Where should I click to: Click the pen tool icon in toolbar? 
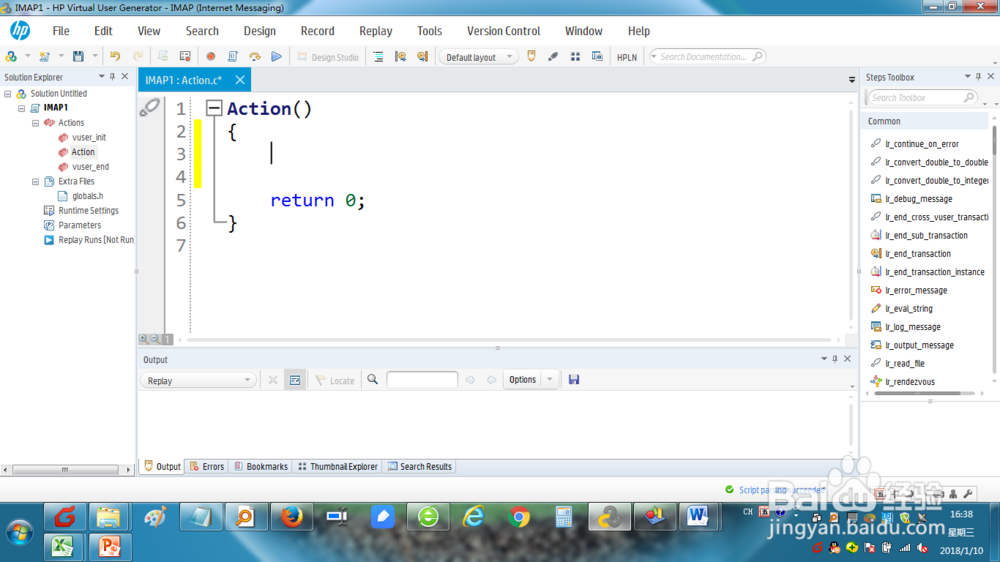553,57
